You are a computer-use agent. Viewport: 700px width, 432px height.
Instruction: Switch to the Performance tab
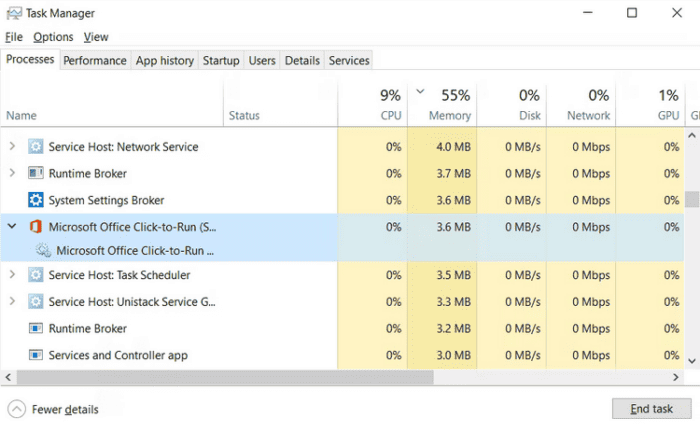coord(95,60)
